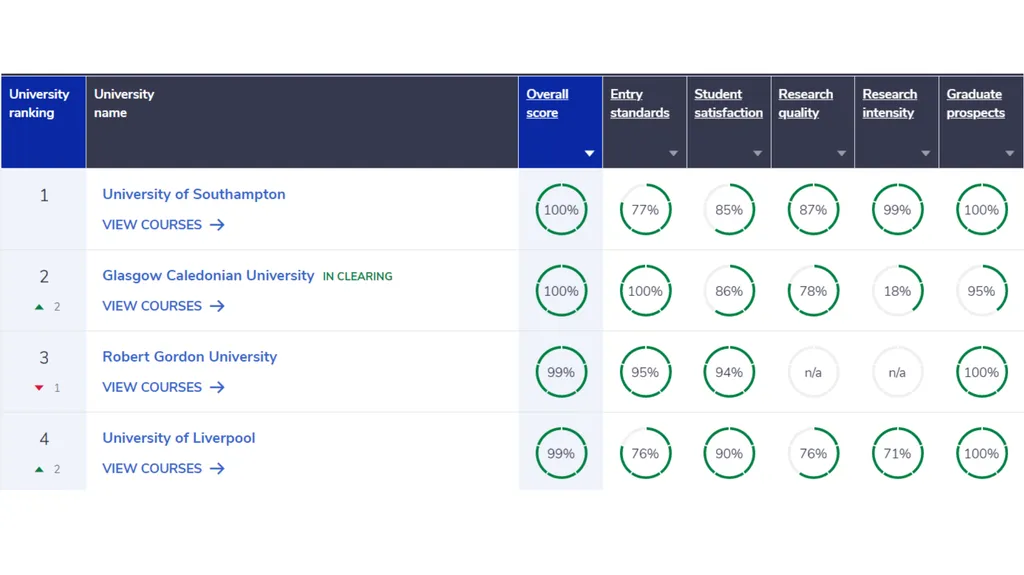Click Liverpool overall score 99% circle
Viewport: 1024px width, 575px height.
[561, 453]
